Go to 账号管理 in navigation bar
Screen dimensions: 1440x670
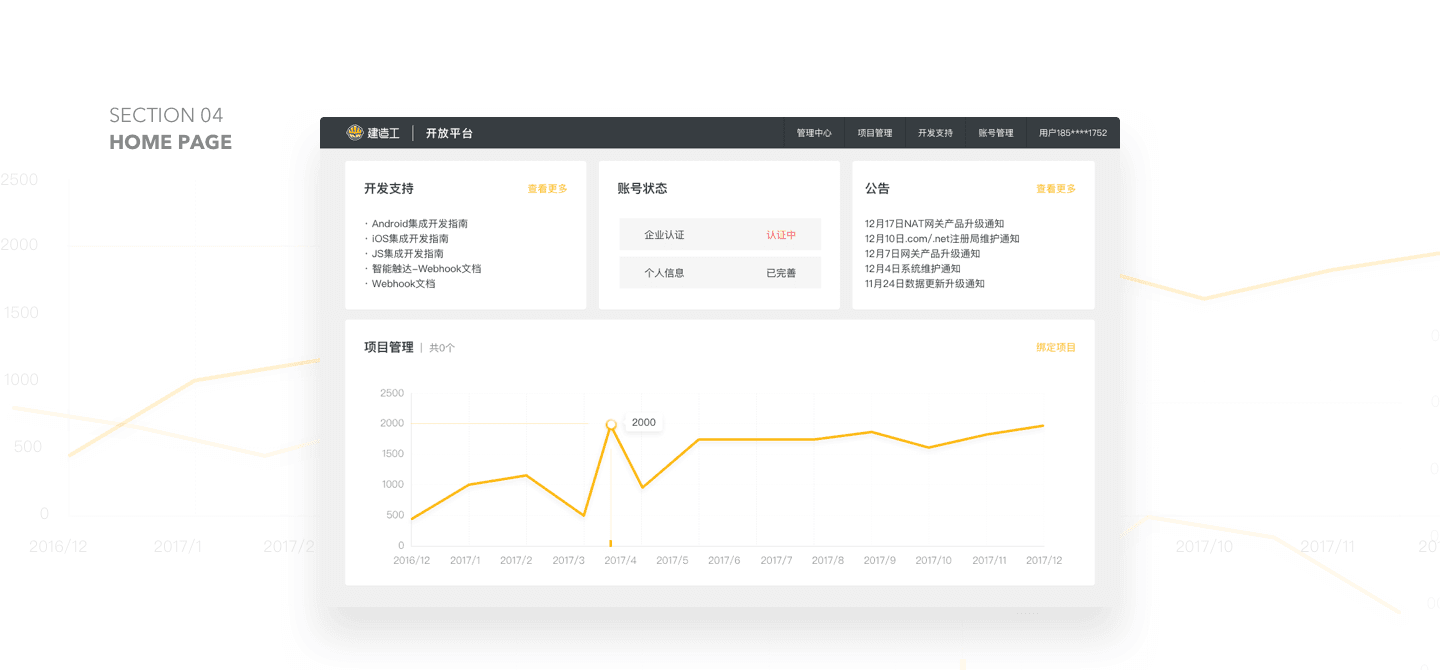(996, 133)
